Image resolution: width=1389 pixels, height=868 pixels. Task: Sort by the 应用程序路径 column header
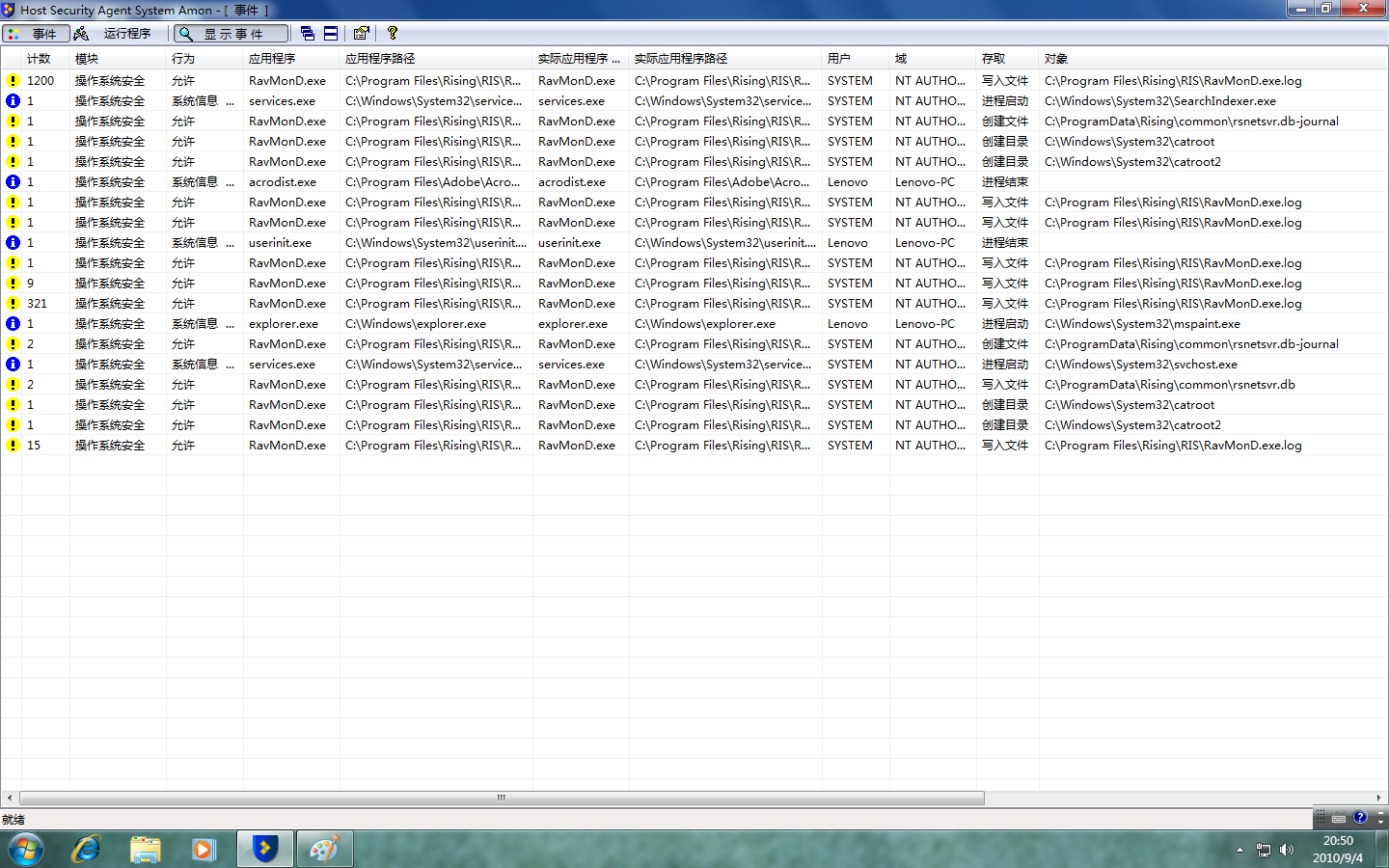[x=436, y=59]
